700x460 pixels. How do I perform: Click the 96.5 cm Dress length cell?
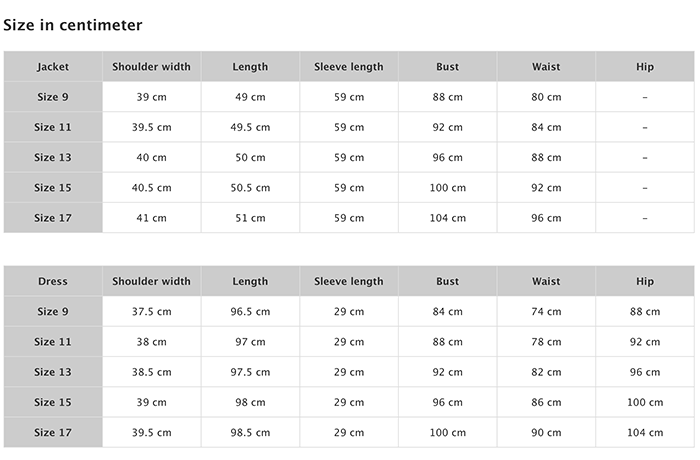(x=250, y=312)
